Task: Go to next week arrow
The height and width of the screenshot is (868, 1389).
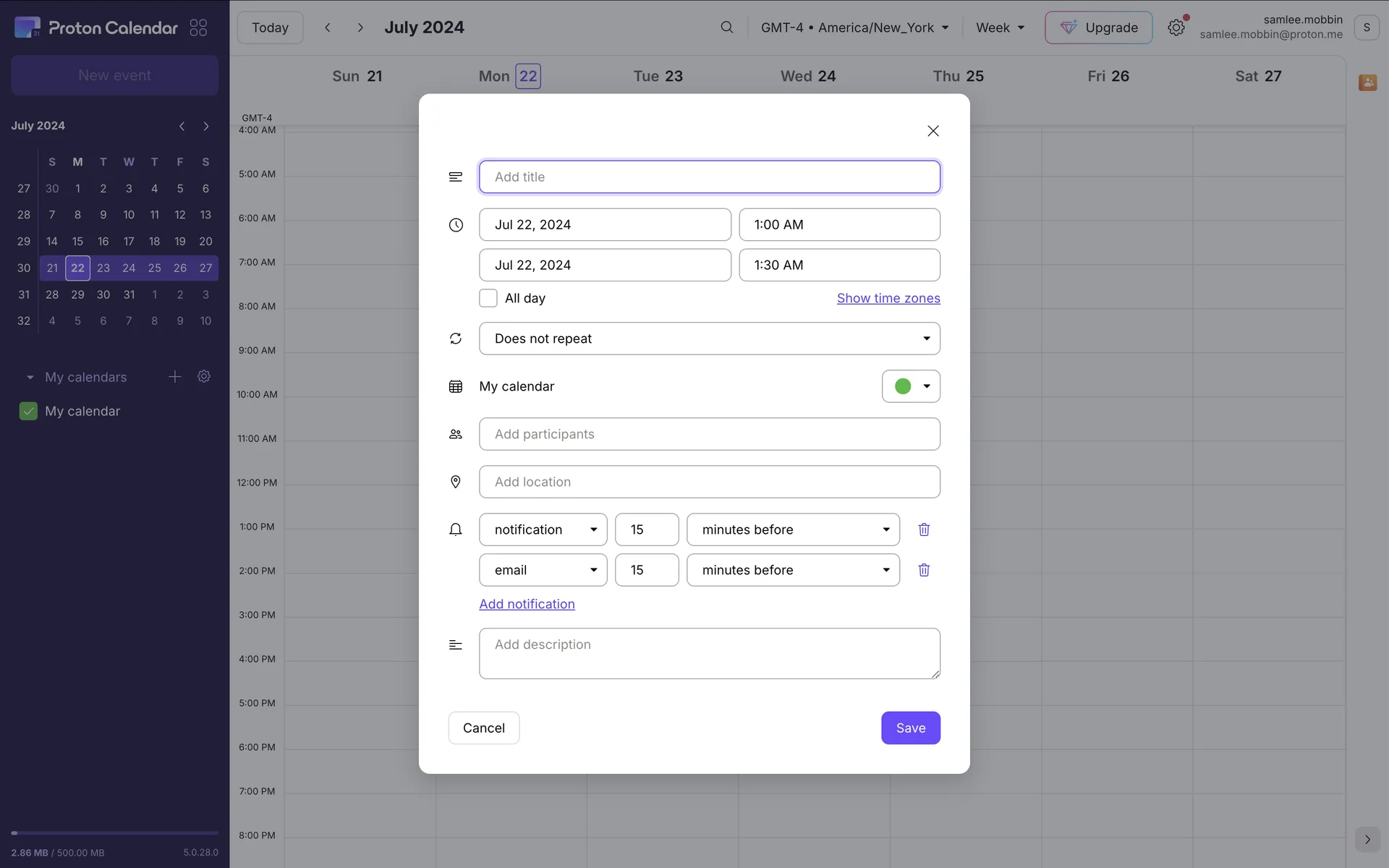Action: pos(360,27)
